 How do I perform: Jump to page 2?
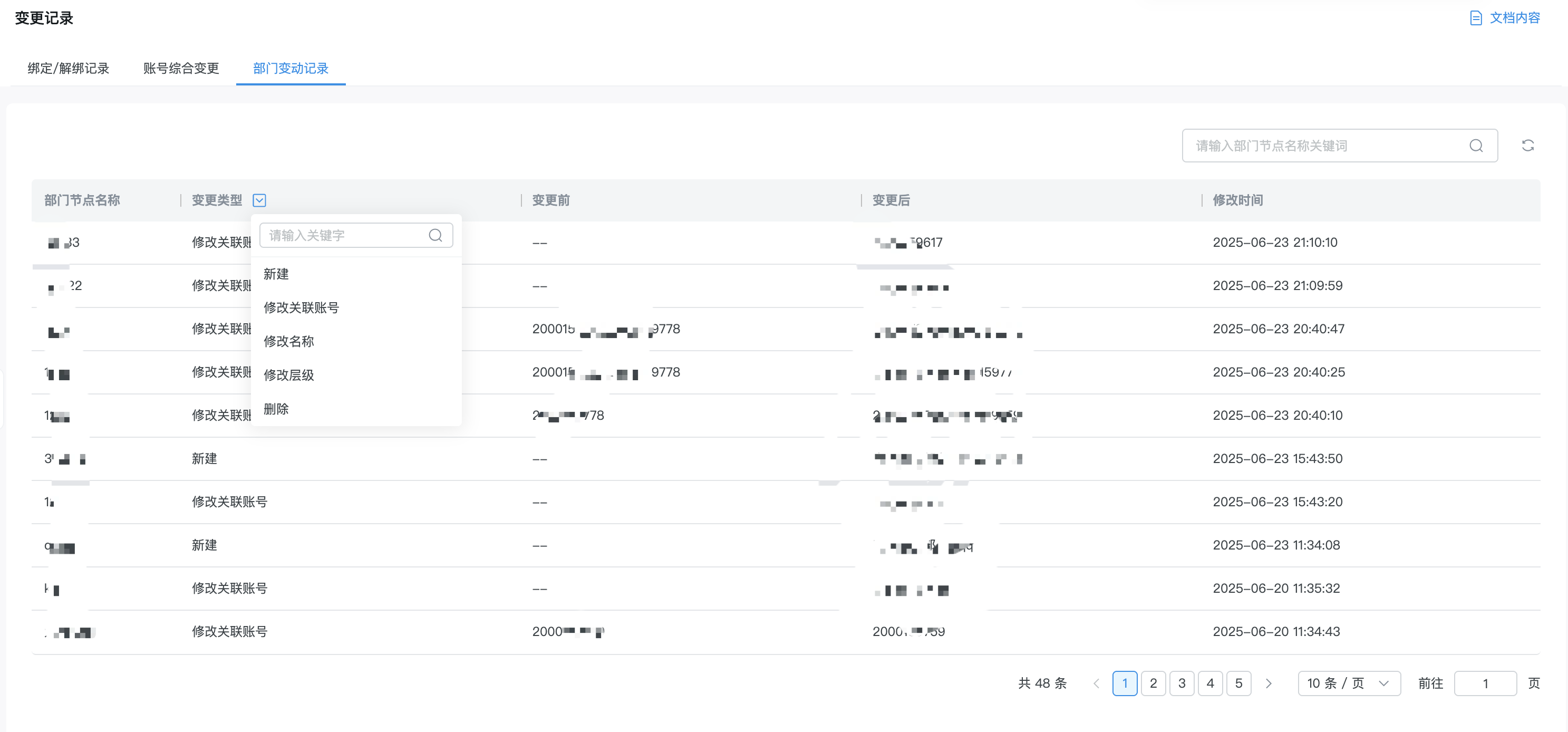1153,683
